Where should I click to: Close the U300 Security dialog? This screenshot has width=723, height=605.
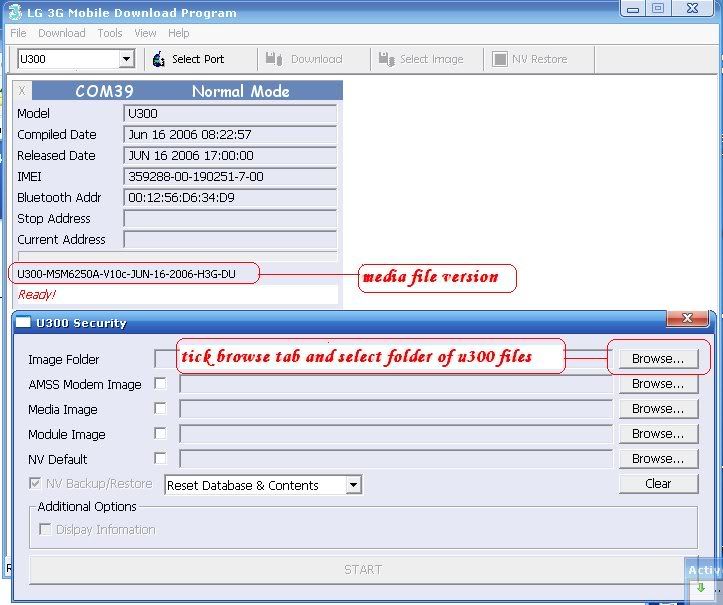[x=687, y=318]
